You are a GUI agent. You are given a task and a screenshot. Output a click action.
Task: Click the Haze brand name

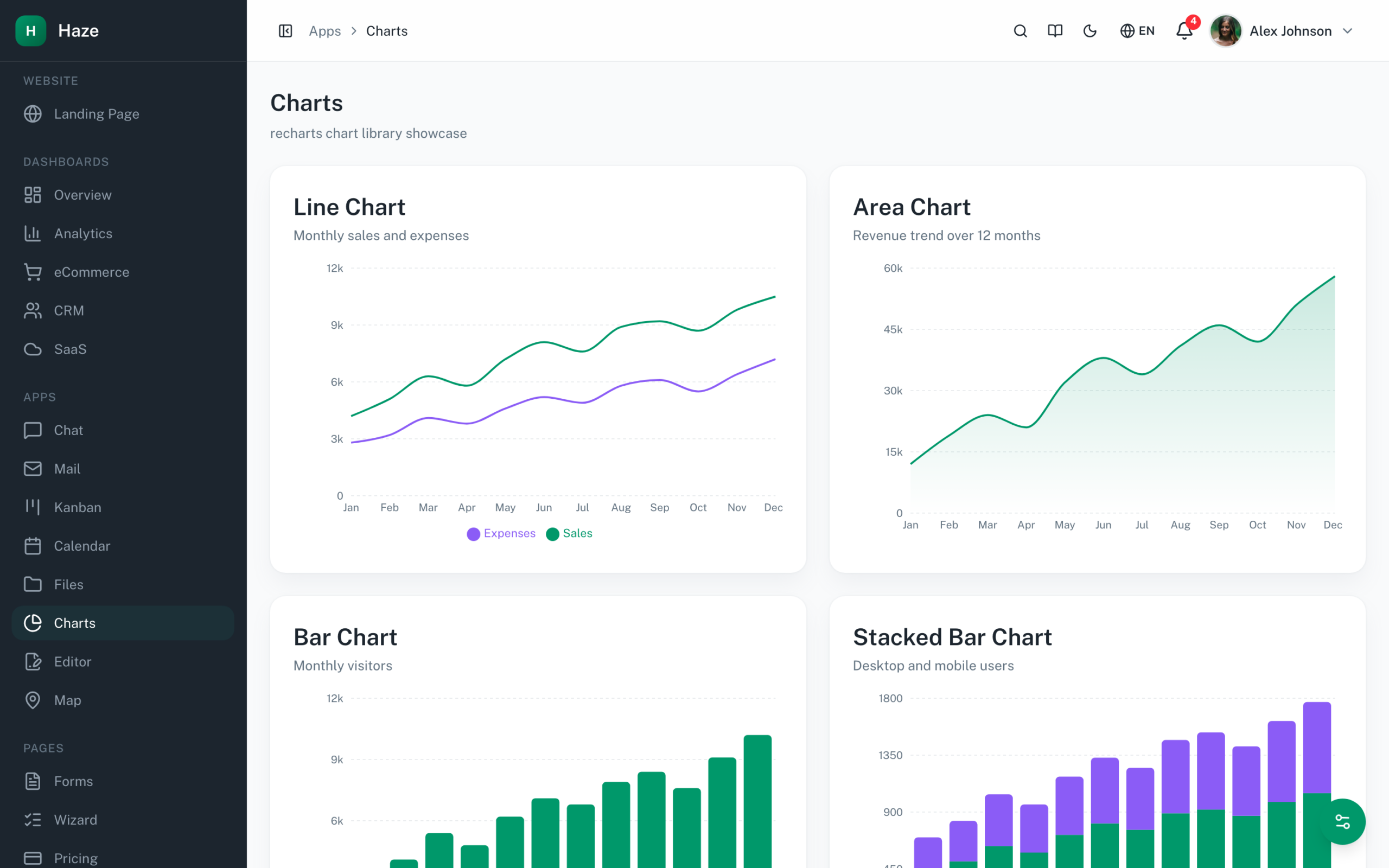pos(79,31)
